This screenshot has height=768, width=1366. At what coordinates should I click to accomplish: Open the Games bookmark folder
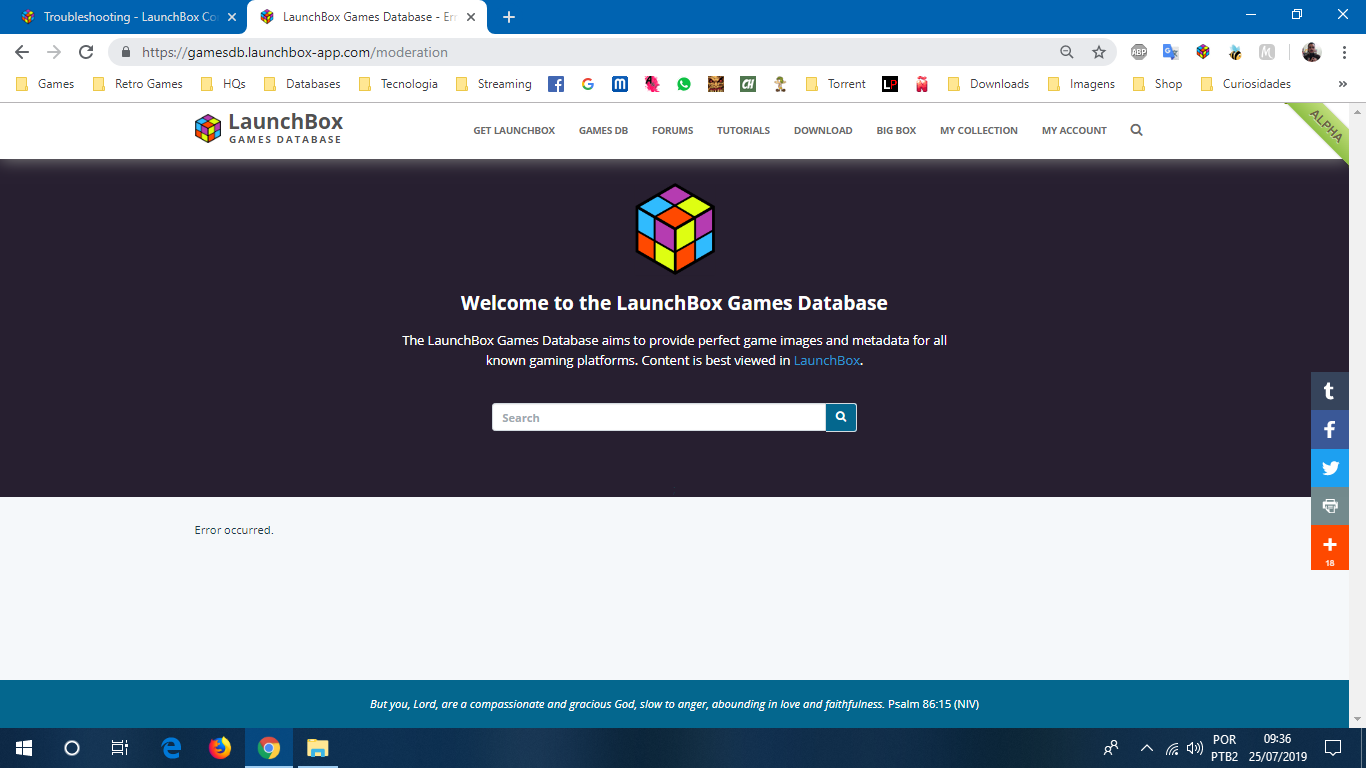point(45,84)
